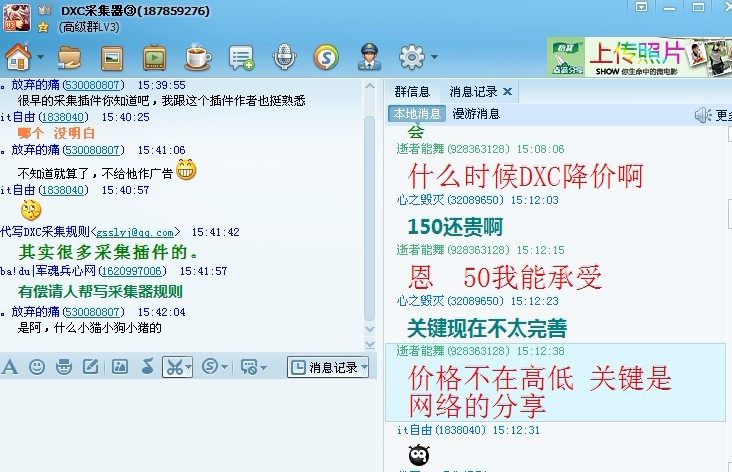Open the group shared files folder icon

[x=69, y=57]
